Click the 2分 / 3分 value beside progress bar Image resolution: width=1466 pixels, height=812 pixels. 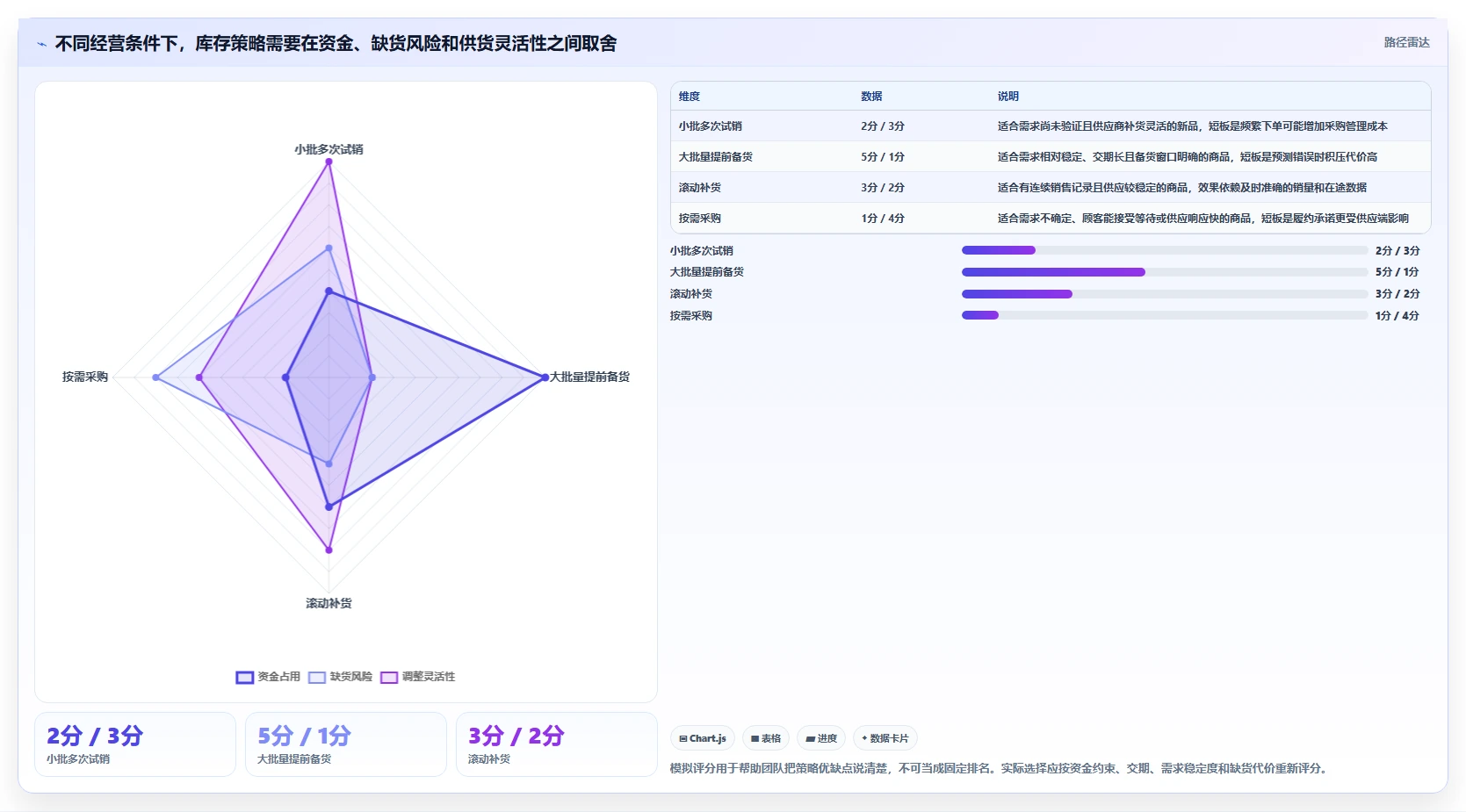(x=1397, y=251)
